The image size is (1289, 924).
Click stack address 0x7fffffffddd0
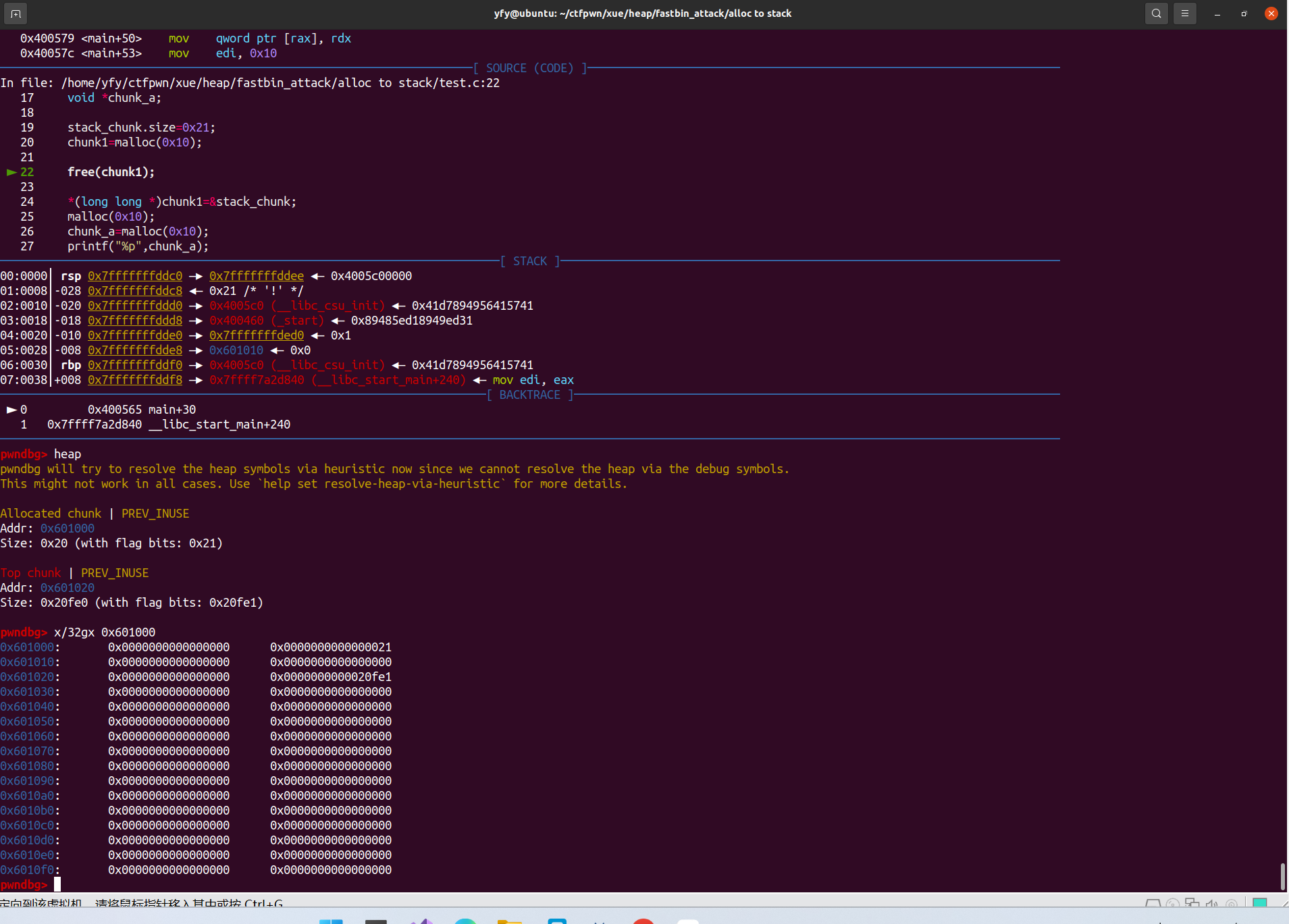tap(135, 306)
